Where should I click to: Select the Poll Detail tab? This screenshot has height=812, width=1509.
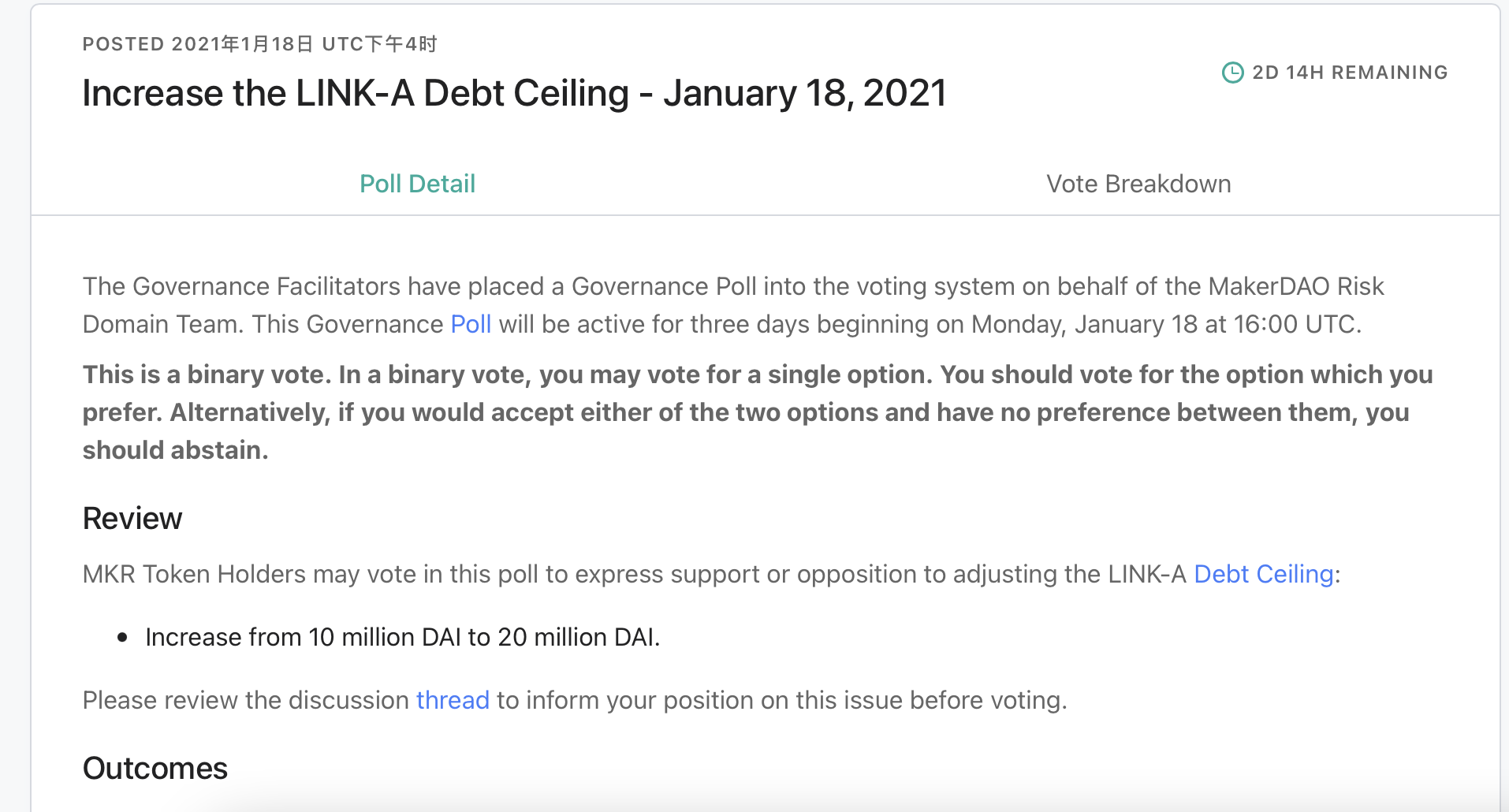(417, 184)
